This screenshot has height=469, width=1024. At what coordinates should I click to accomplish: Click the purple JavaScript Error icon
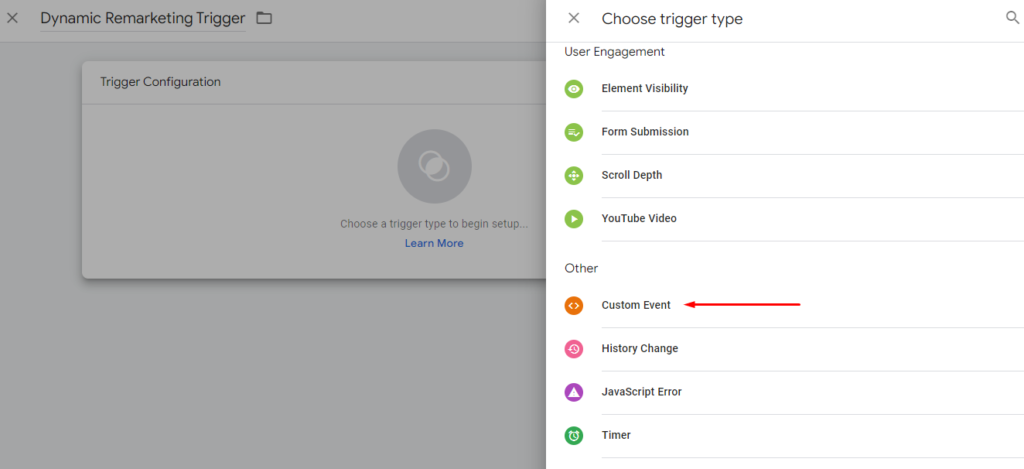click(x=573, y=392)
